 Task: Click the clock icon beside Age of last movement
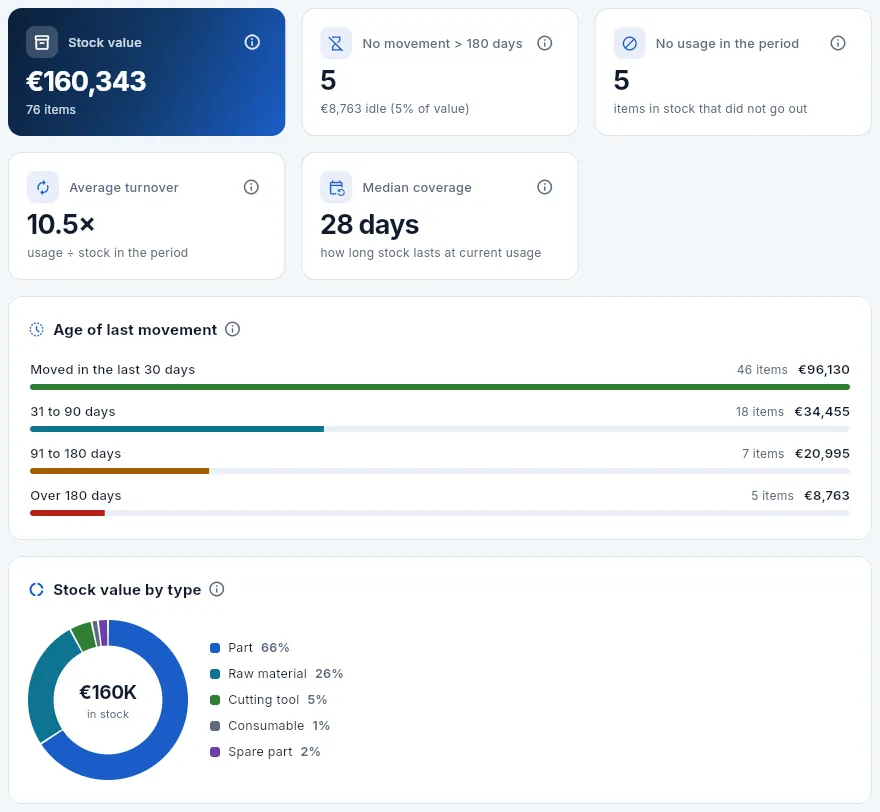click(x=36, y=329)
